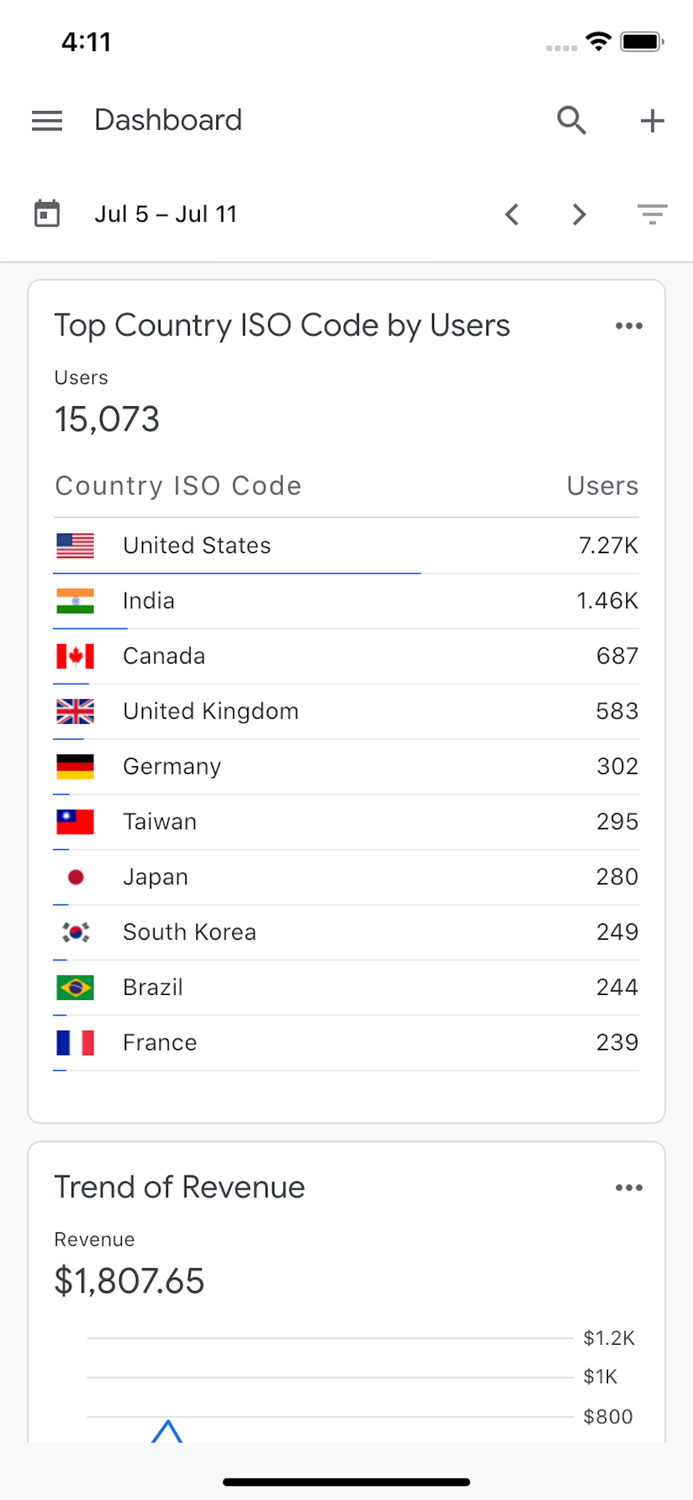Open the navigation hamburger menu
This screenshot has height=1500, width=693.
pyautogui.click(x=46, y=120)
